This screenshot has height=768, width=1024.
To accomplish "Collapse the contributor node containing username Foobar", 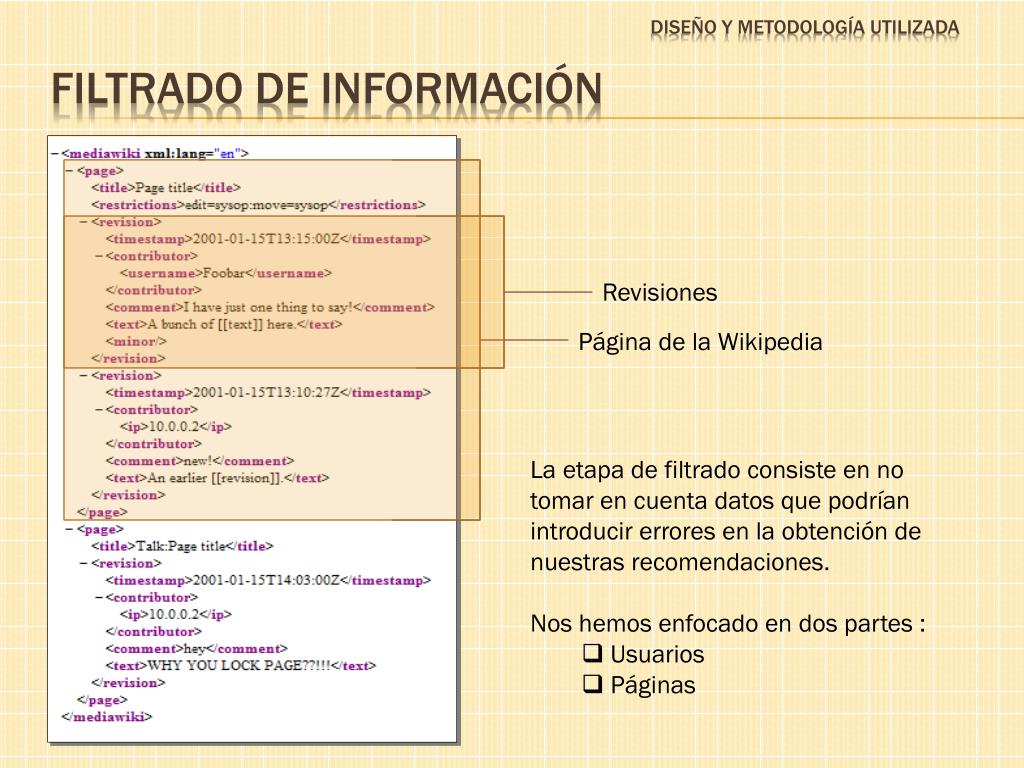I will point(99,256).
